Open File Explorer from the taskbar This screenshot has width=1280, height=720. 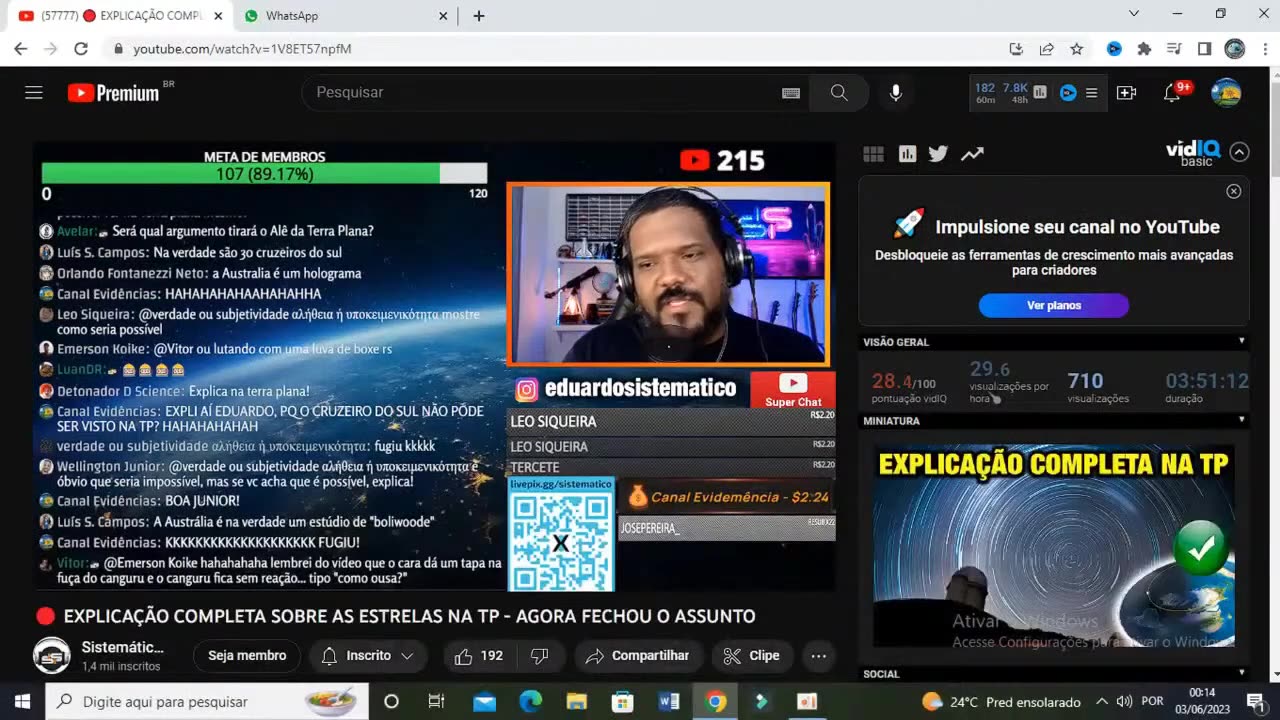[x=576, y=702]
